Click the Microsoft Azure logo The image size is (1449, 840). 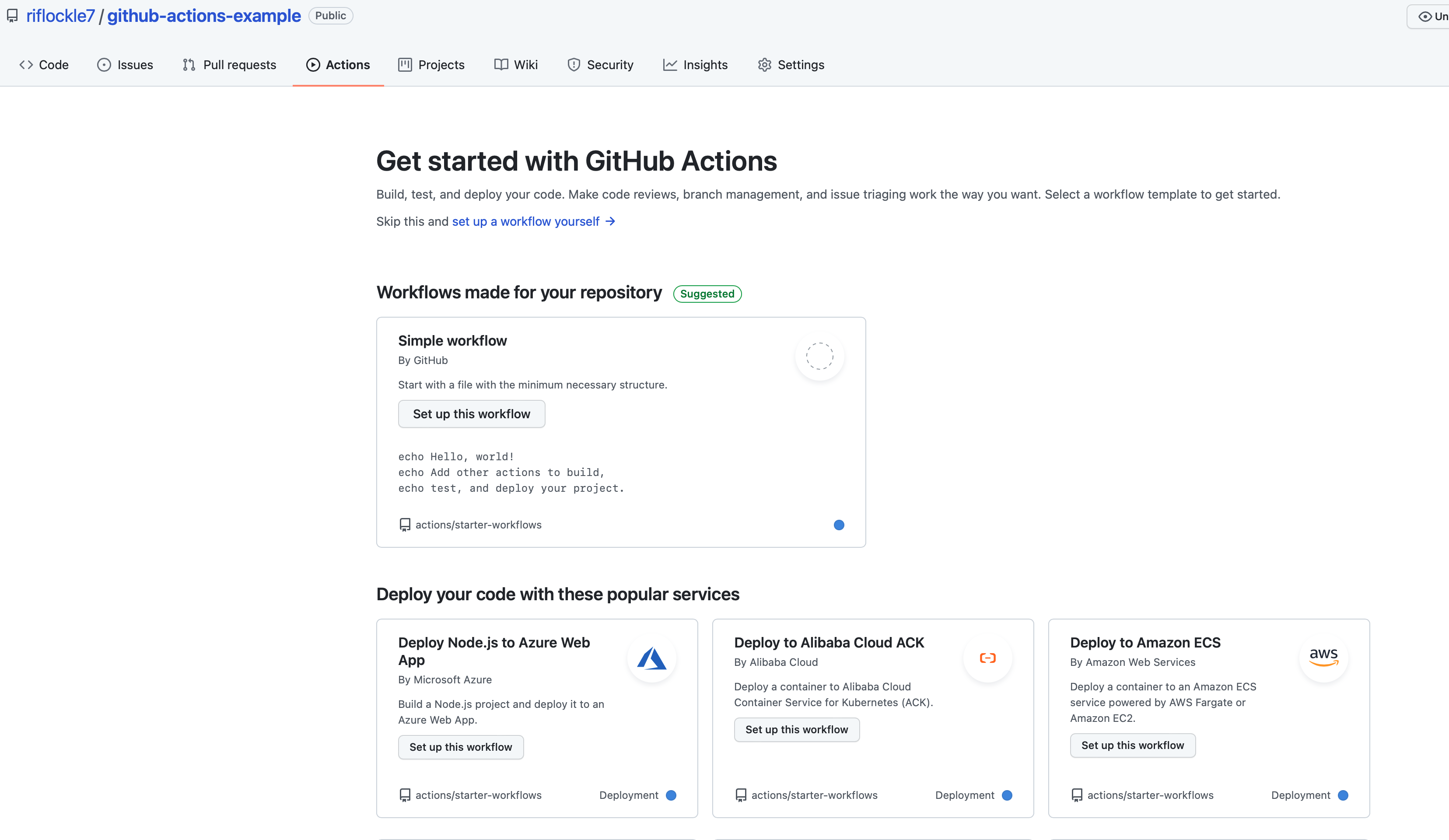click(x=651, y=658)
